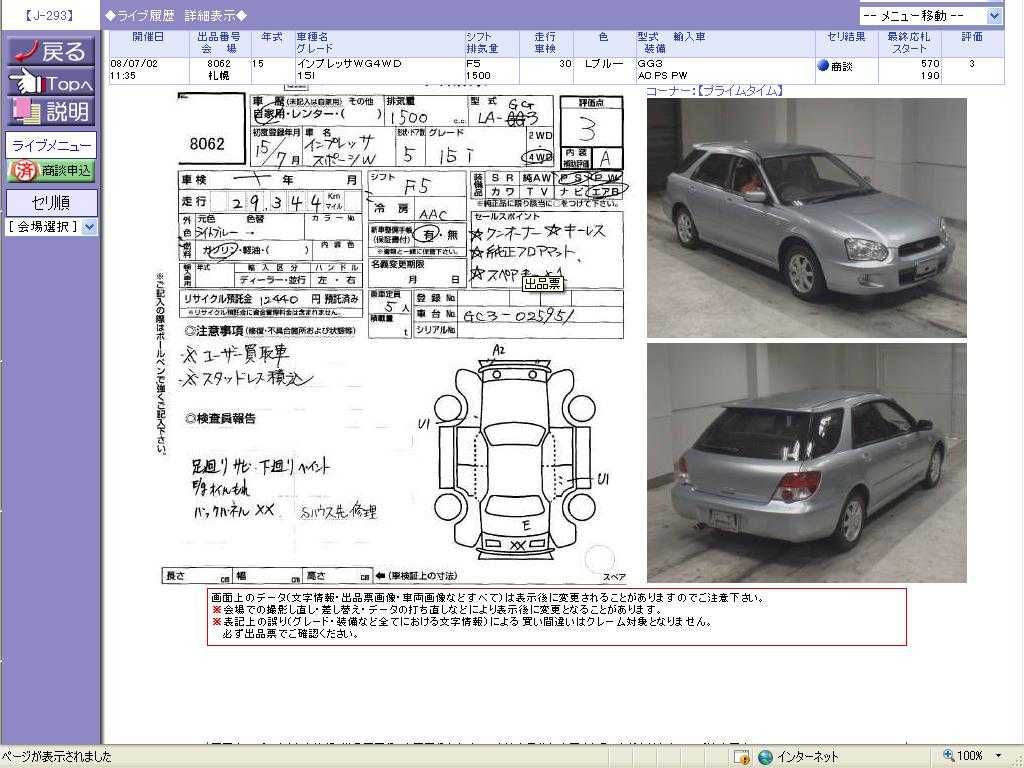The width and height of the screenshot is (1024, 768).
Task: Click mileage 30 cell
Action: pyautogui.click(x=565, y=63)
